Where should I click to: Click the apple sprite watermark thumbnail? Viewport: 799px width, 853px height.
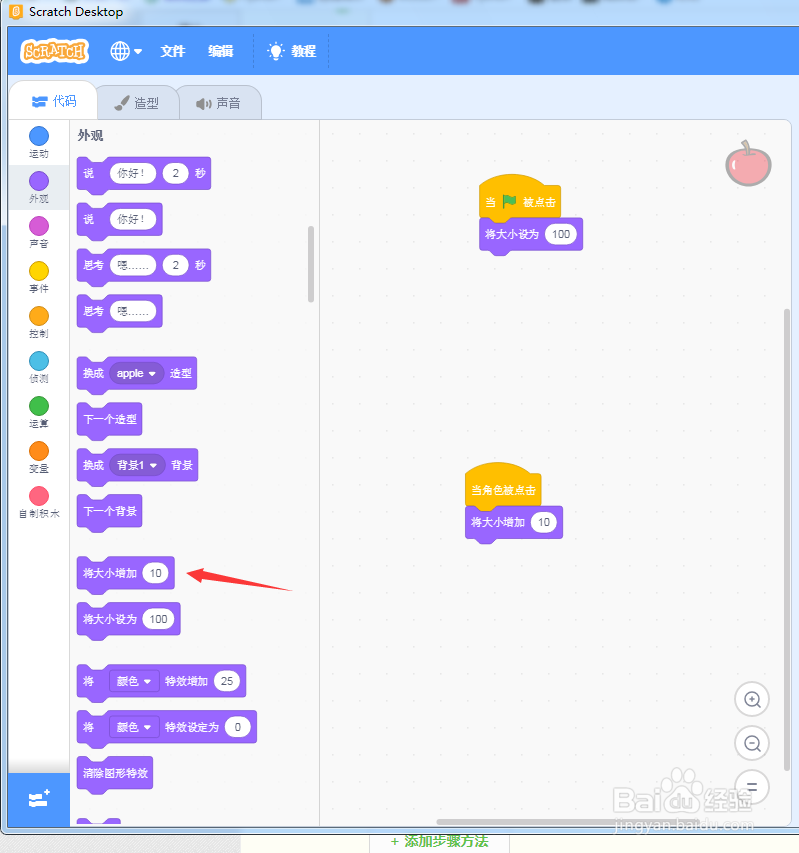pyautogui.click(x=748, y=164)
